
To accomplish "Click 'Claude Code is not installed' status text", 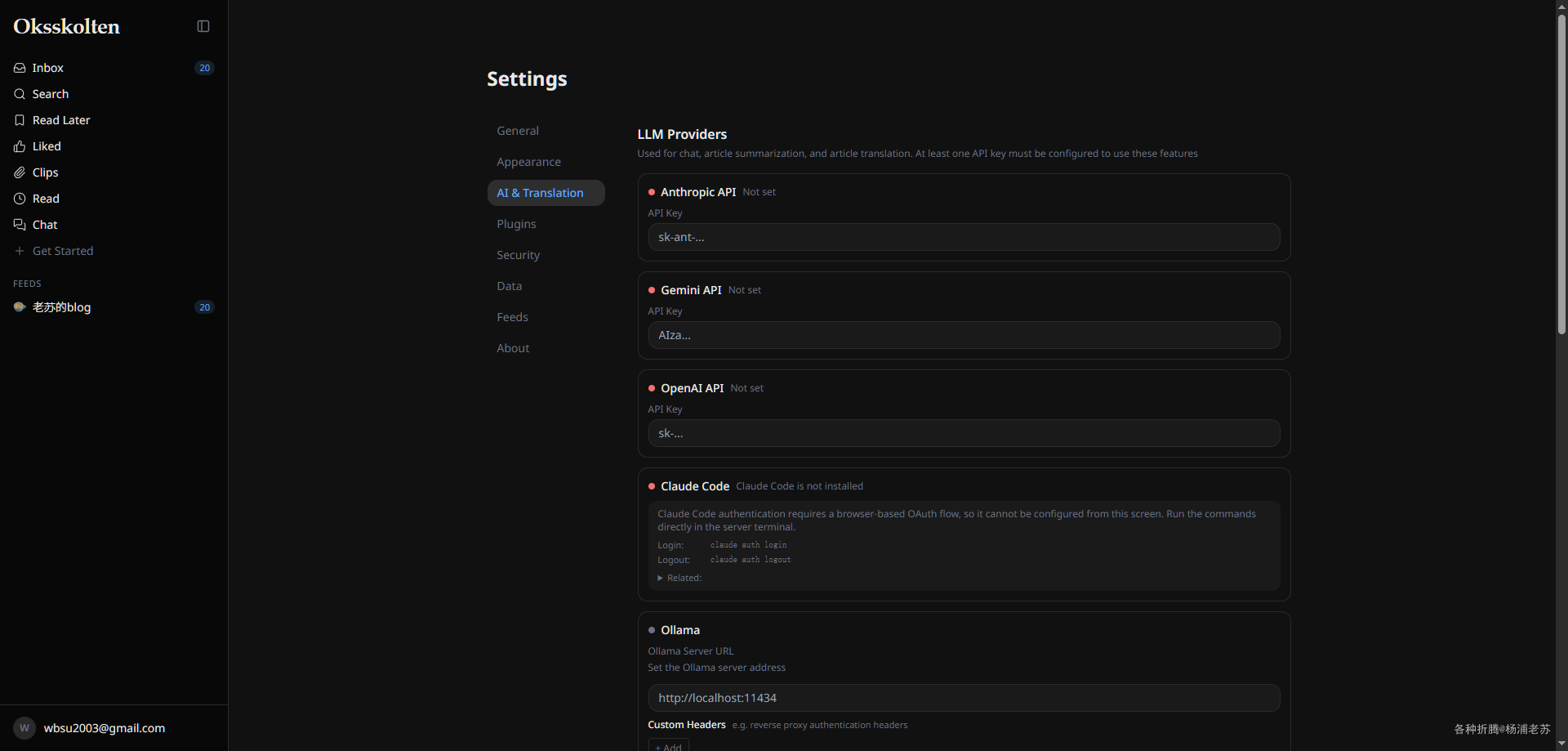I will (x=800, y=486).
